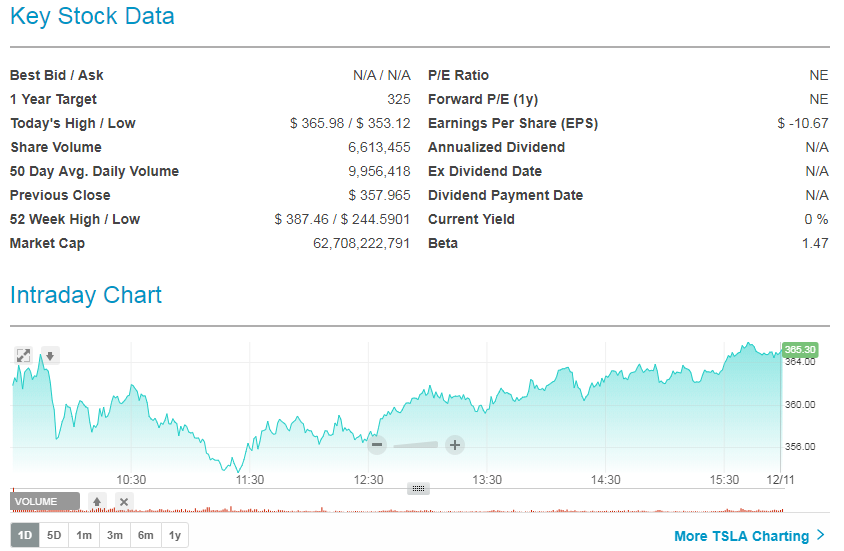Click the zoom slider track
This screenshot has height=551, width=844.
415,445
